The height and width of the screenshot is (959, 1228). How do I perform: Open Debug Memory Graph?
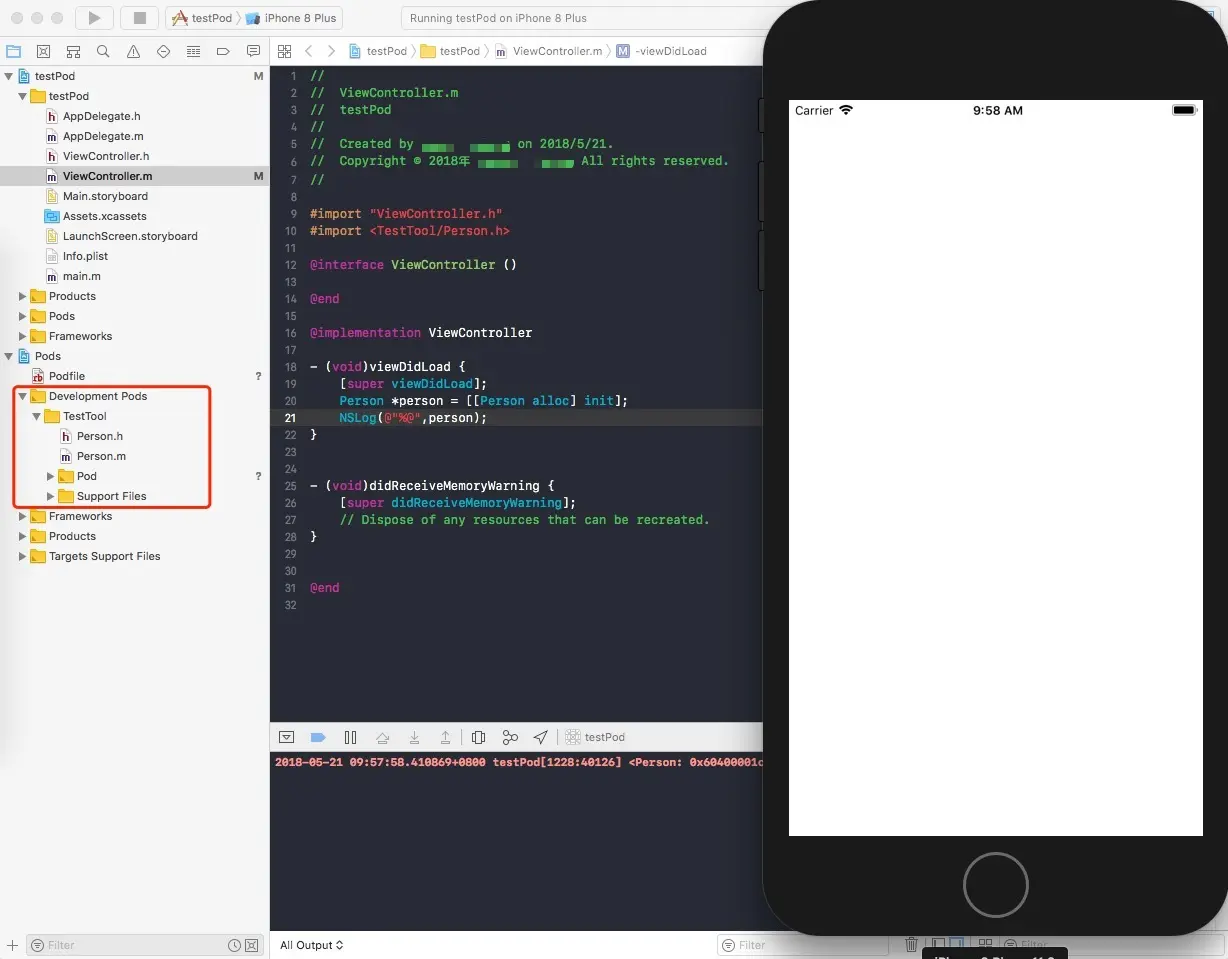tap(510, 737)
